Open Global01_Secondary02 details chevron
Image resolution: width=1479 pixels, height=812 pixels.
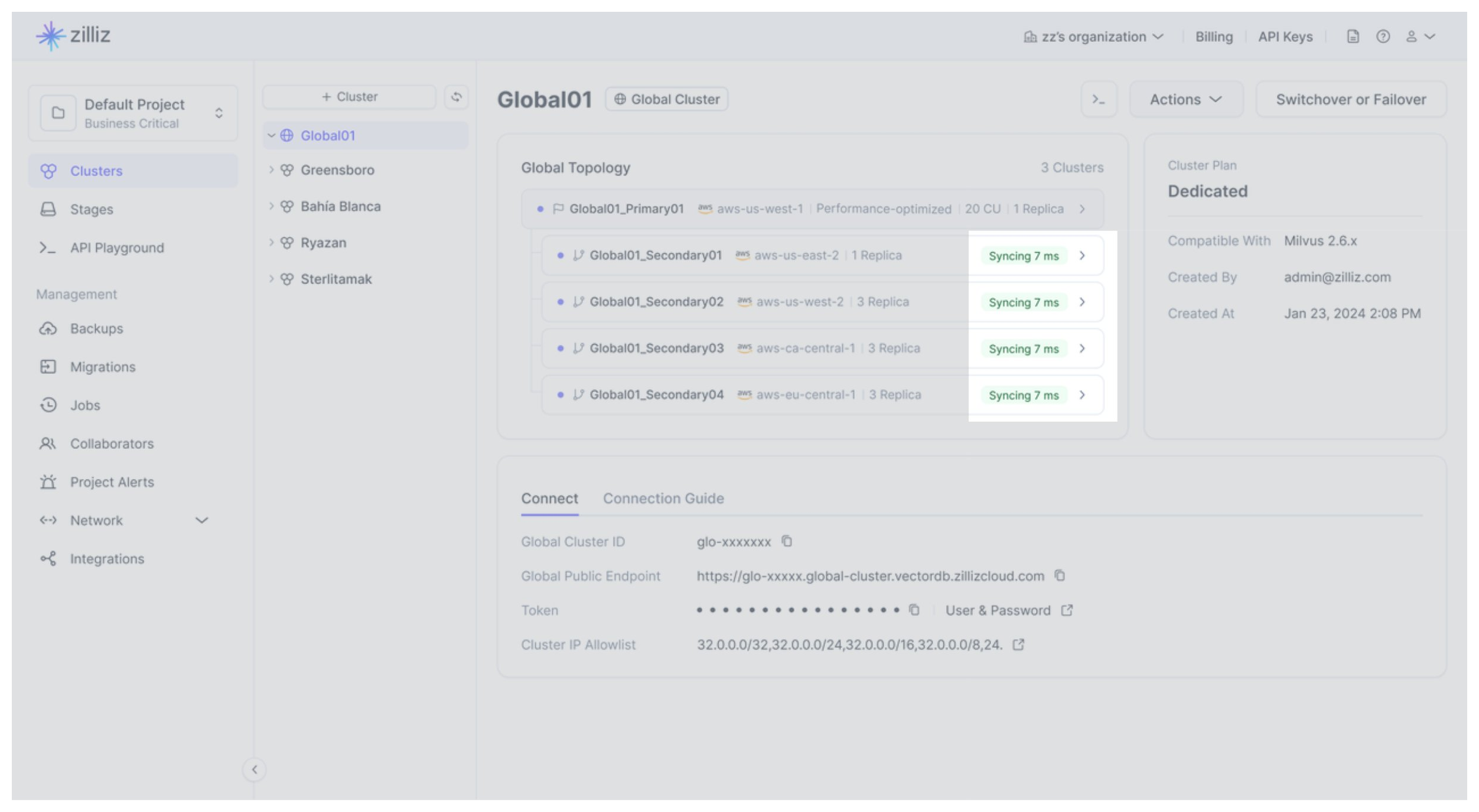(1082, 302)
